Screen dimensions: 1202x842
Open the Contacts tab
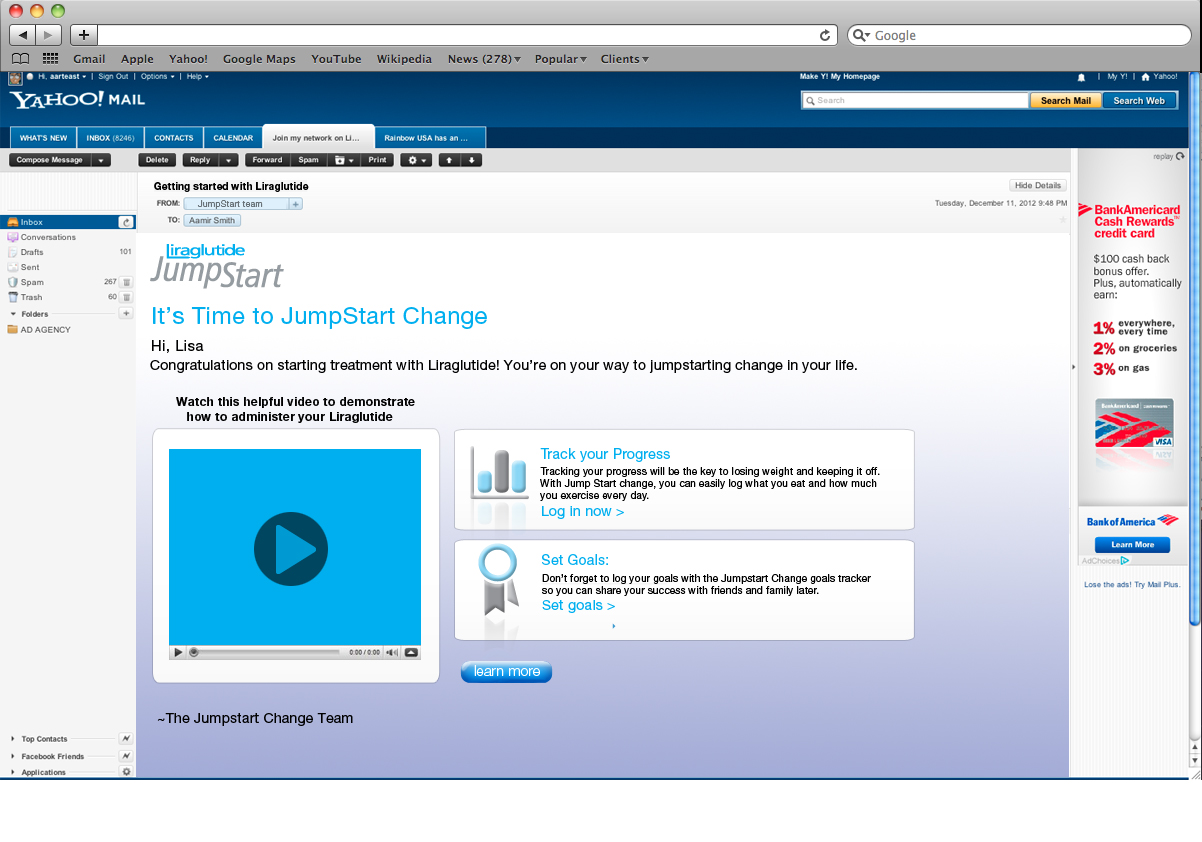click(x=174, y=138)
